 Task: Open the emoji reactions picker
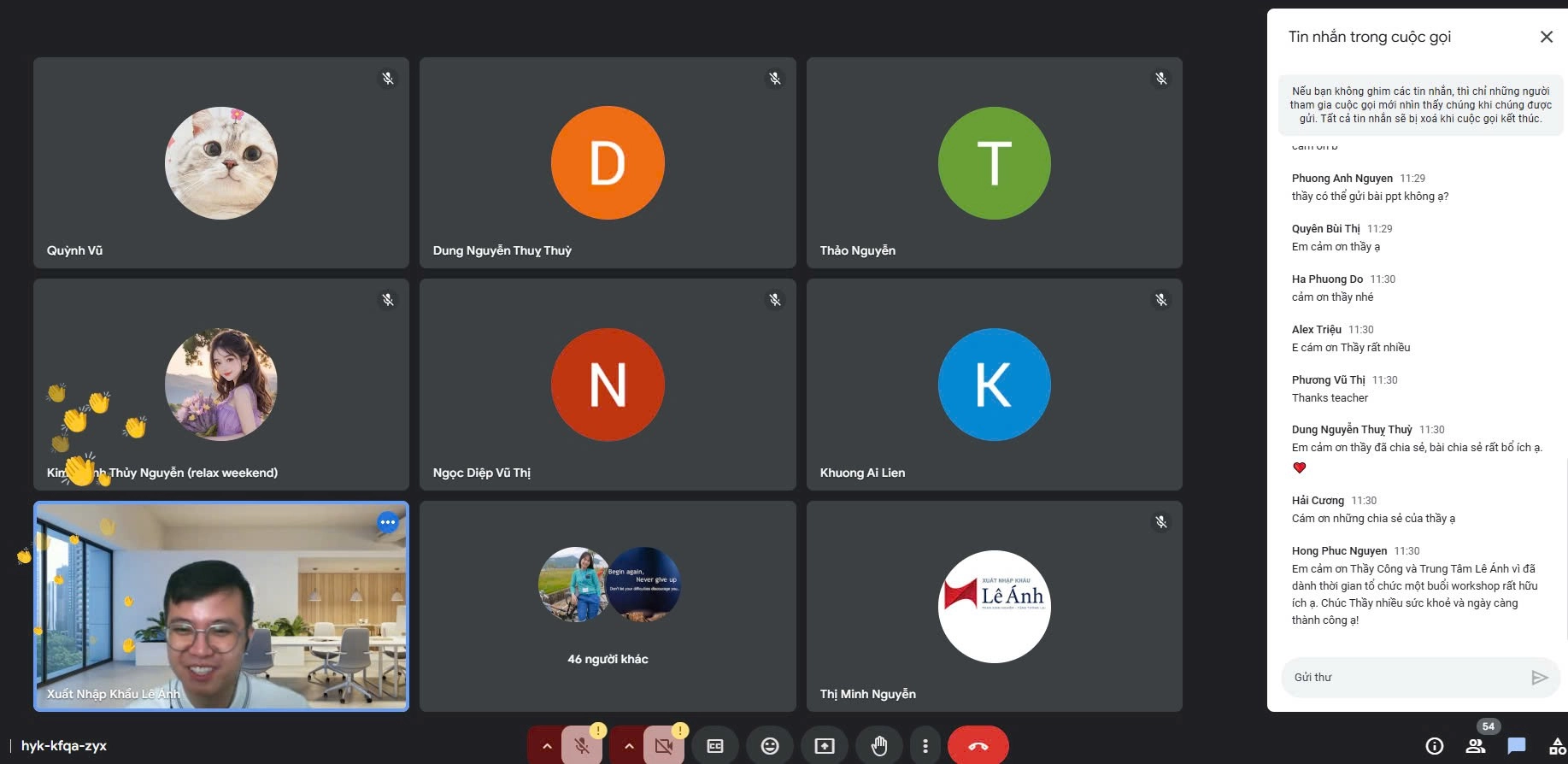770,746
